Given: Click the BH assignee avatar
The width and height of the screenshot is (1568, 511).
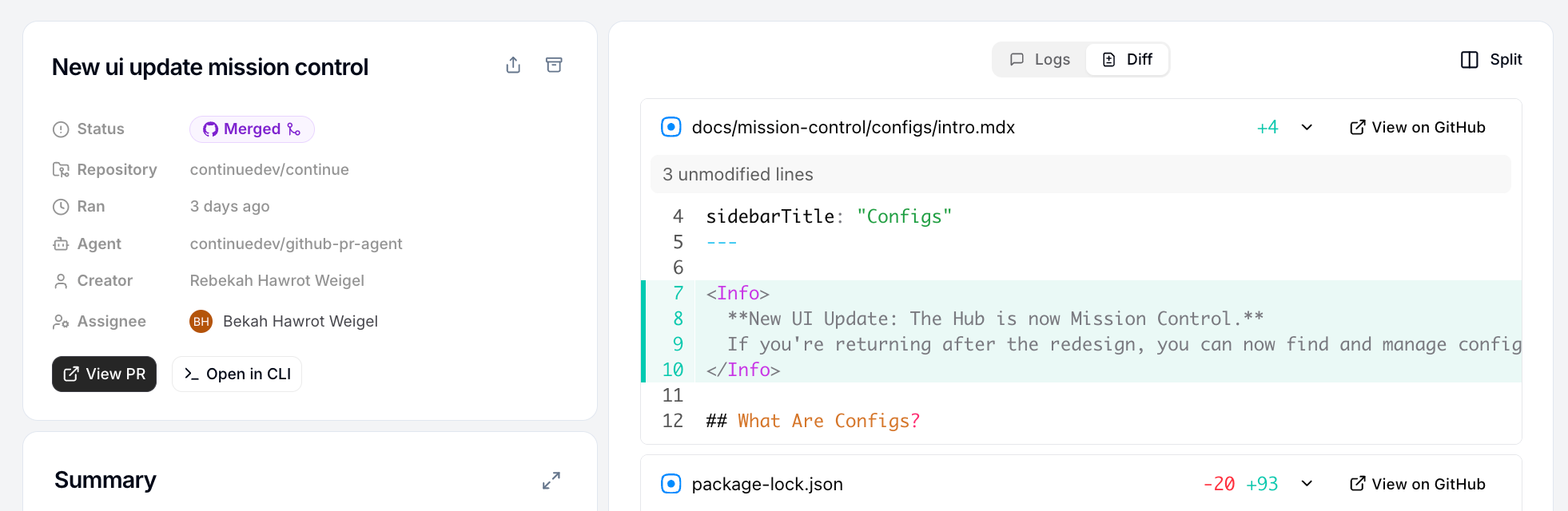Looking at the screenshot, I should pos(201,322).
